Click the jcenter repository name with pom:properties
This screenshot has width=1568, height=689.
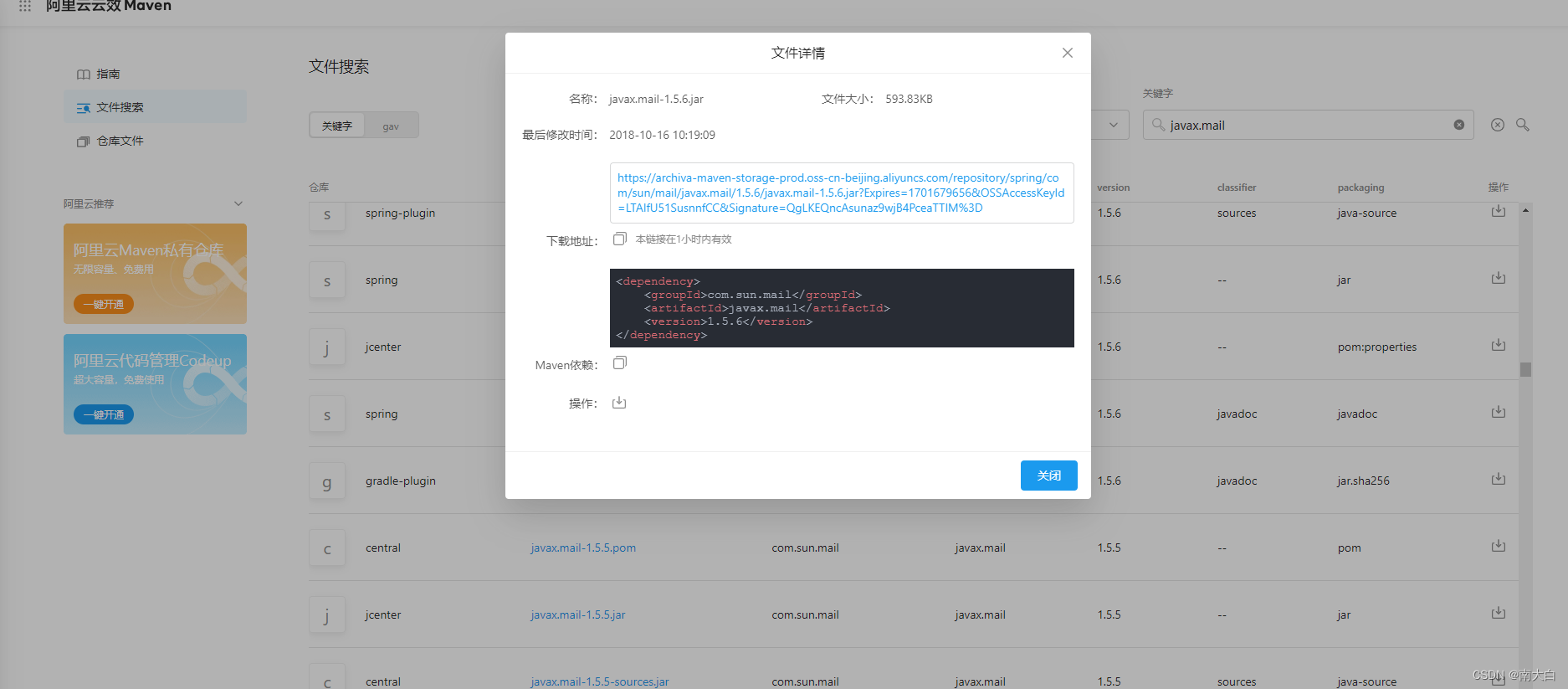point(383,347)
